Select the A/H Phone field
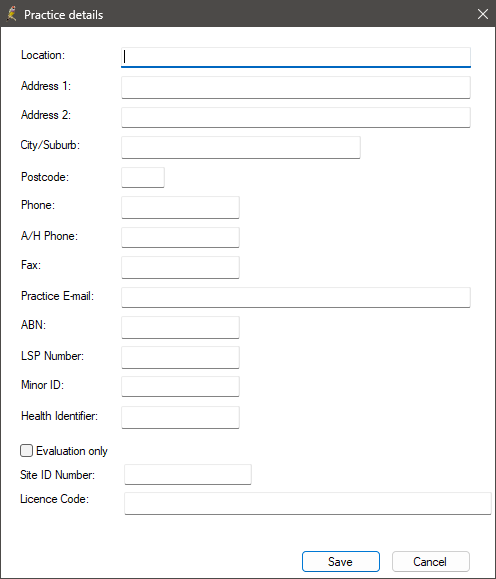 [x=180, y=237]
